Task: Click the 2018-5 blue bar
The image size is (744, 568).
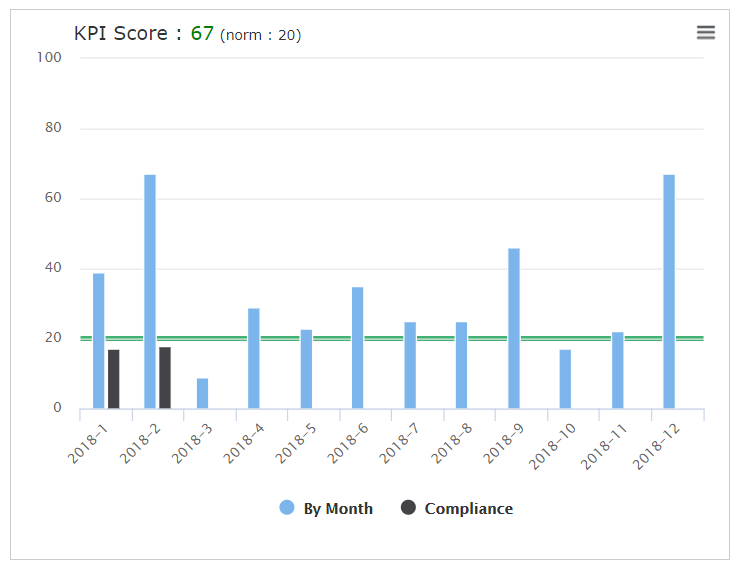Action: (x=307, y=369)
